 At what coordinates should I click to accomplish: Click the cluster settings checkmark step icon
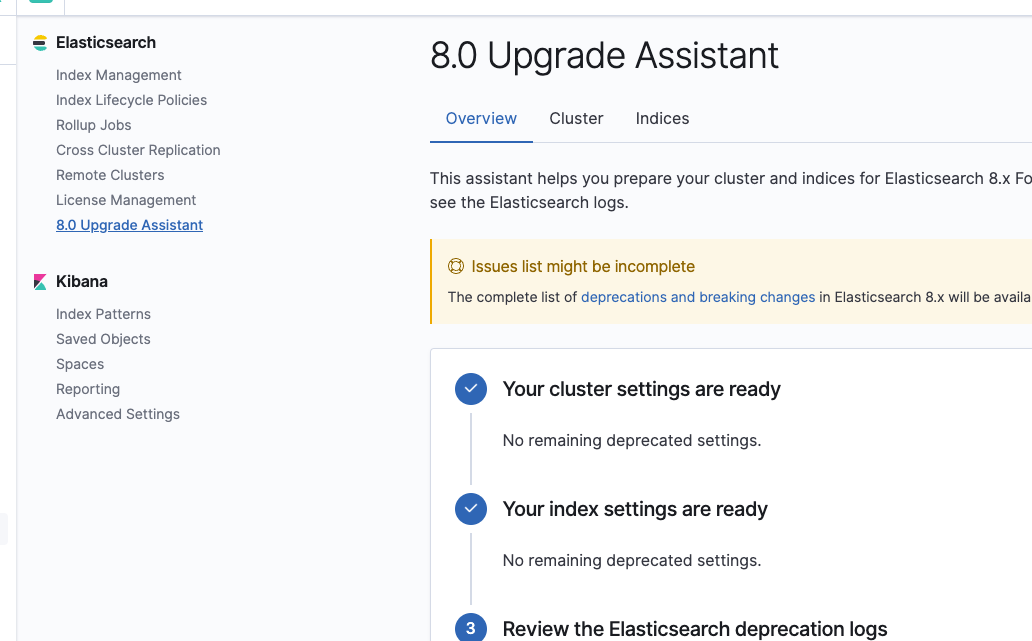(x=471, y=389)
